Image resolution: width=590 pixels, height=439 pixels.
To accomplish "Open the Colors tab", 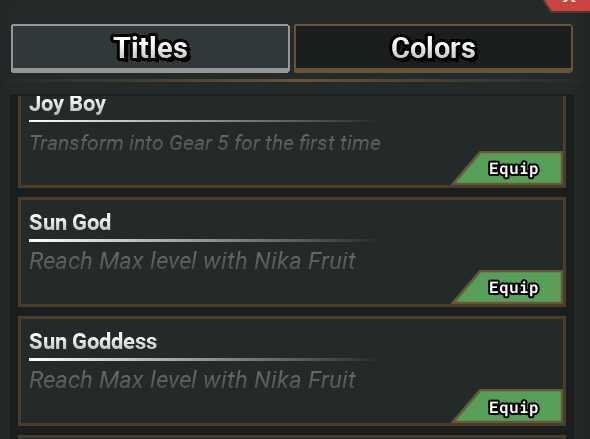I will point(433,48).
